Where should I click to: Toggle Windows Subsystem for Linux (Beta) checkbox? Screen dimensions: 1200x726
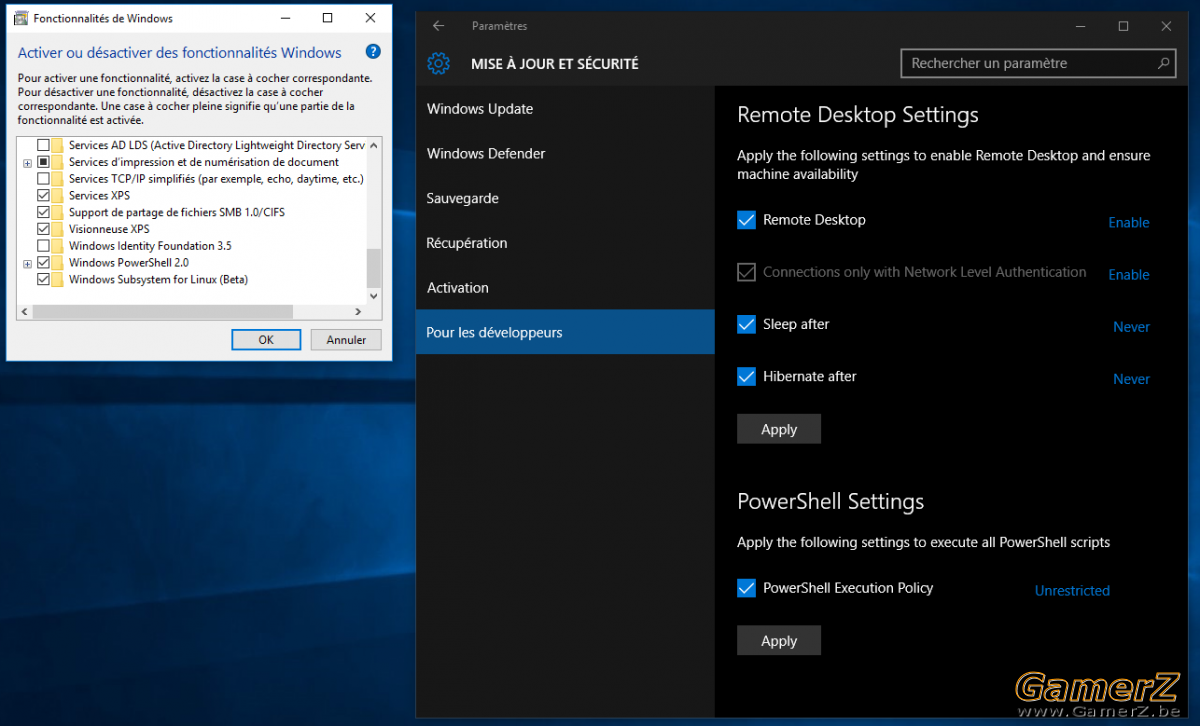[x=43, y=280]
